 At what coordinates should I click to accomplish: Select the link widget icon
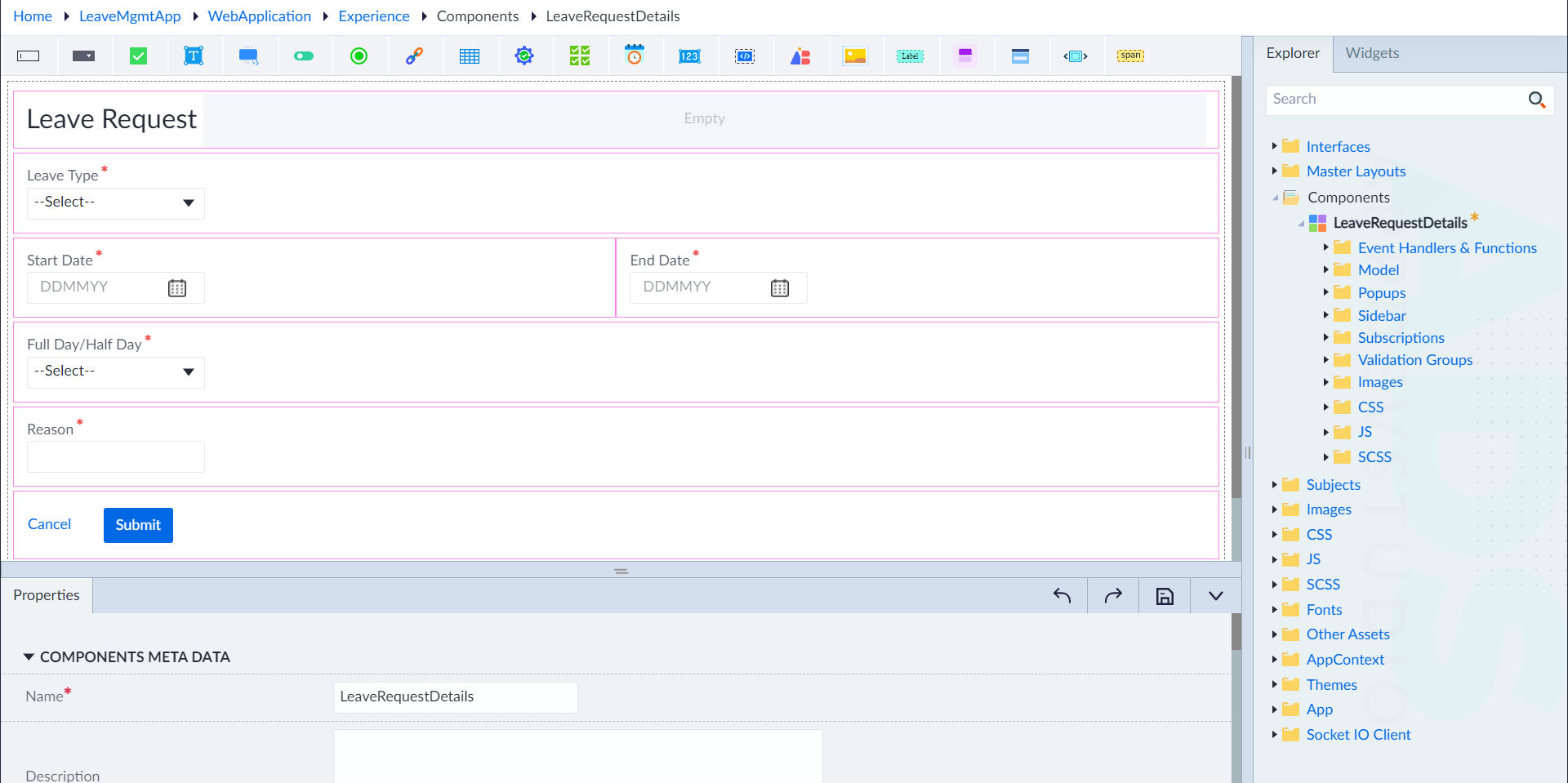[x=414, y=56]
